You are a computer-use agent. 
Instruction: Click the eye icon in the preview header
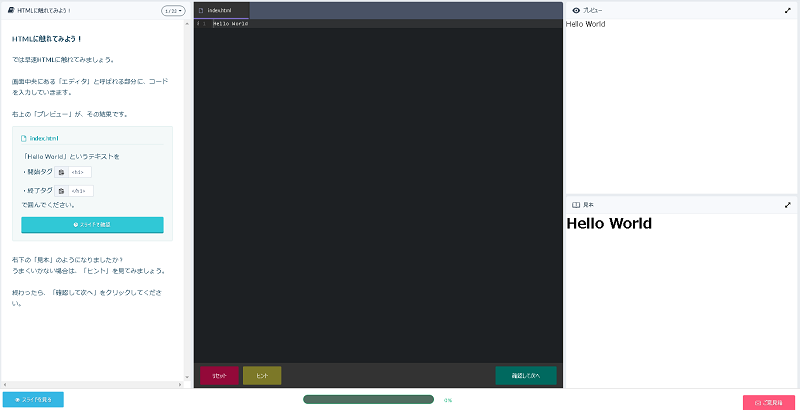coord(575,9)
